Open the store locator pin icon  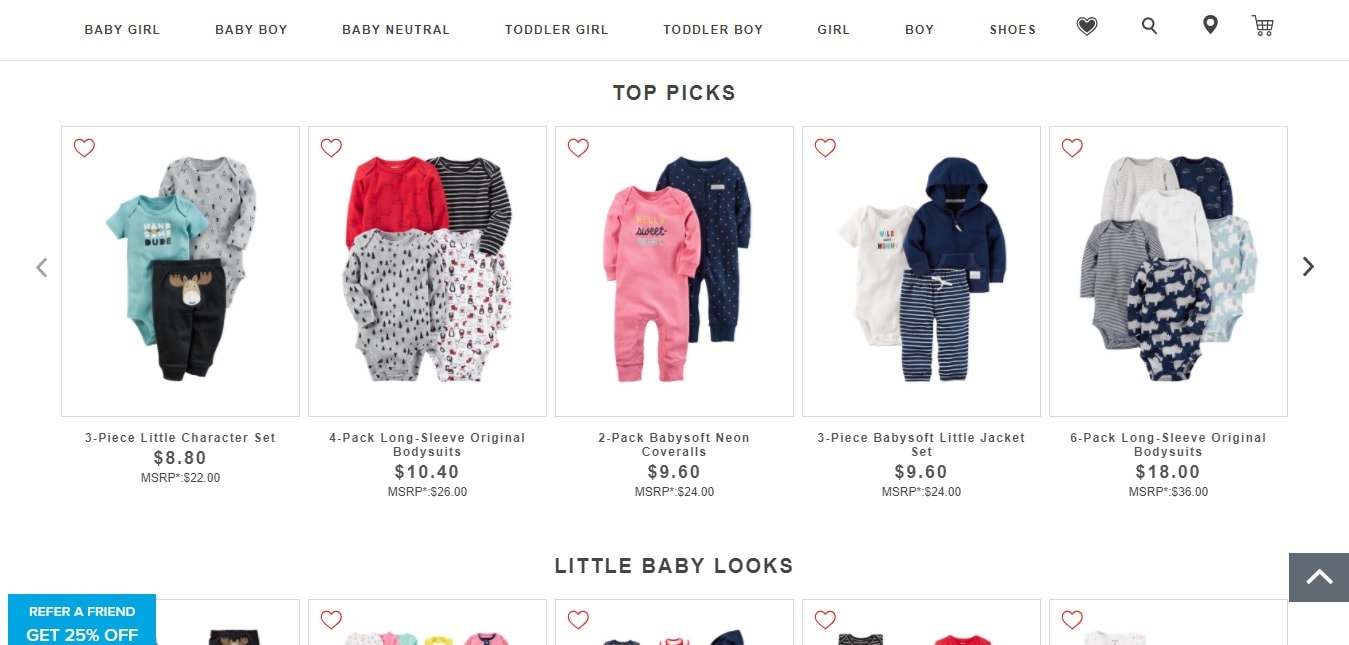point(1210,25)
